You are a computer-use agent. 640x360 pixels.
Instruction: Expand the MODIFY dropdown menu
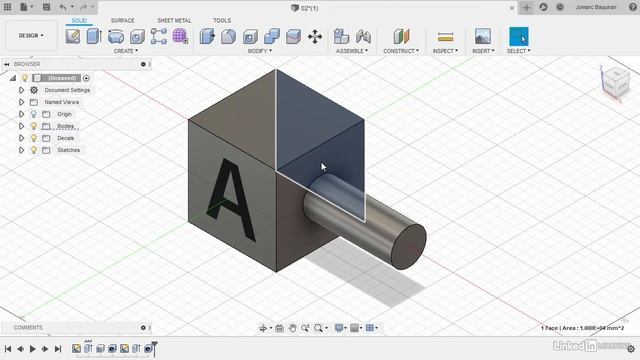[x=260, y=51]
